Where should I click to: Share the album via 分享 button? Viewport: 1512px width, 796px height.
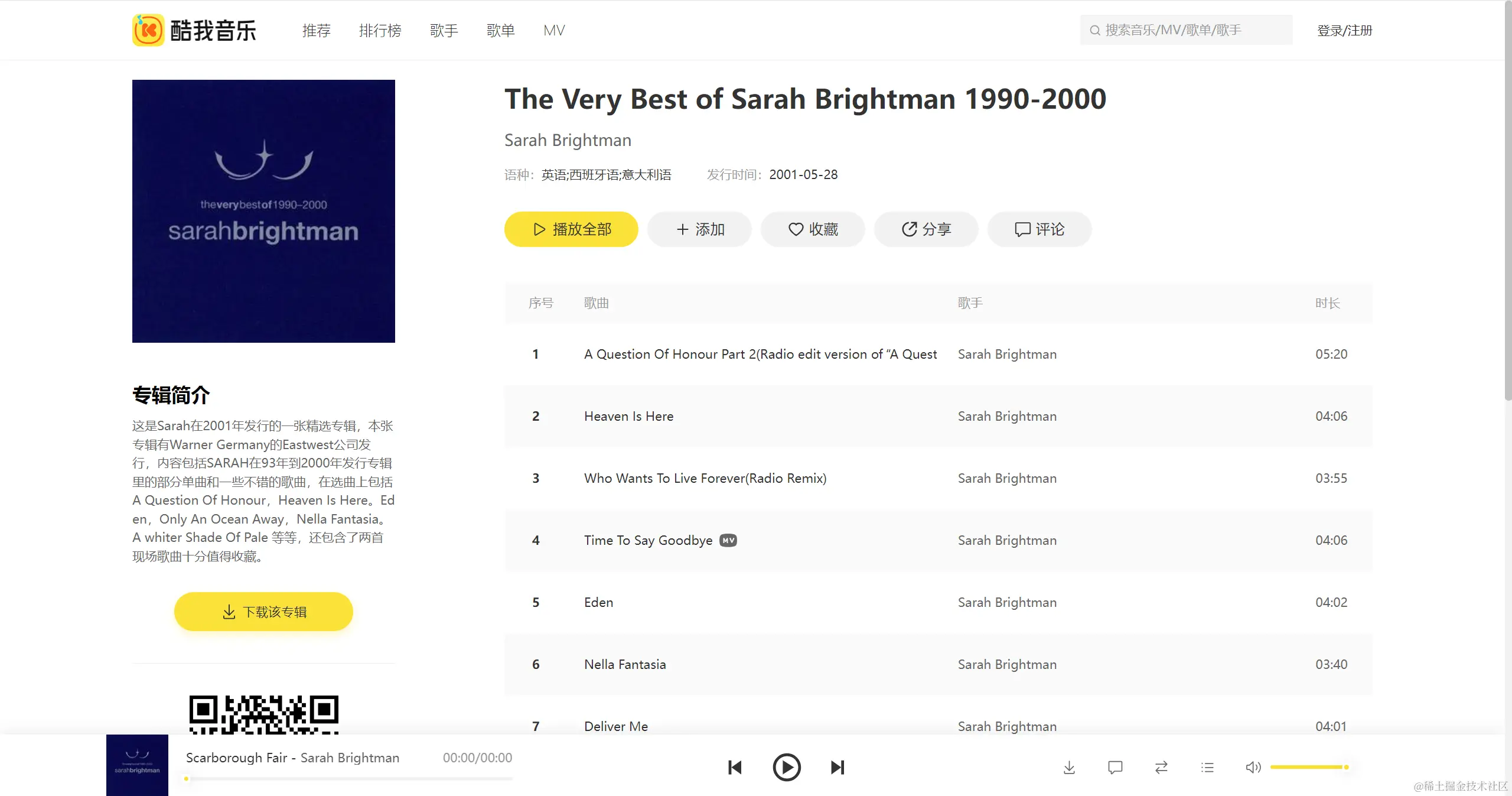[926, 229]
